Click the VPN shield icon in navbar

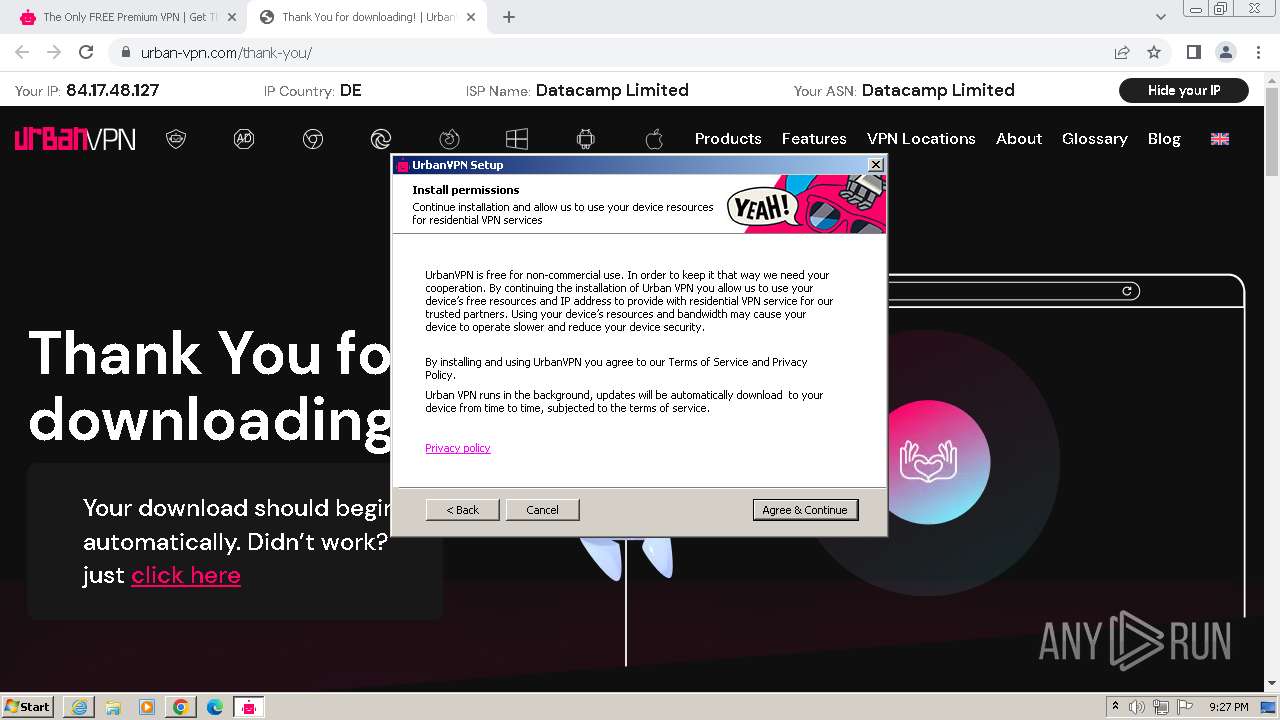pyautogui.click(x=176, y=139)
